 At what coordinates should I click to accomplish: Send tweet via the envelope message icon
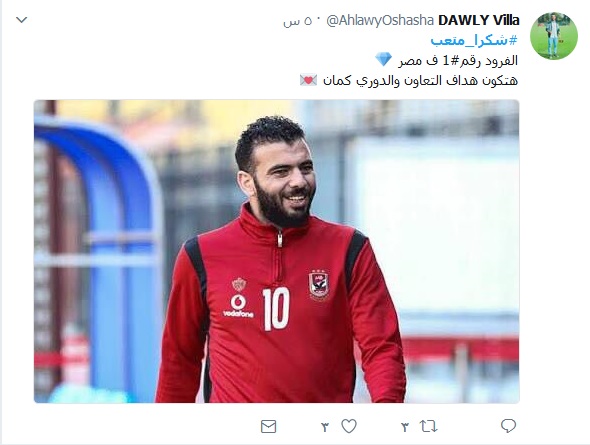click(268, 427)
